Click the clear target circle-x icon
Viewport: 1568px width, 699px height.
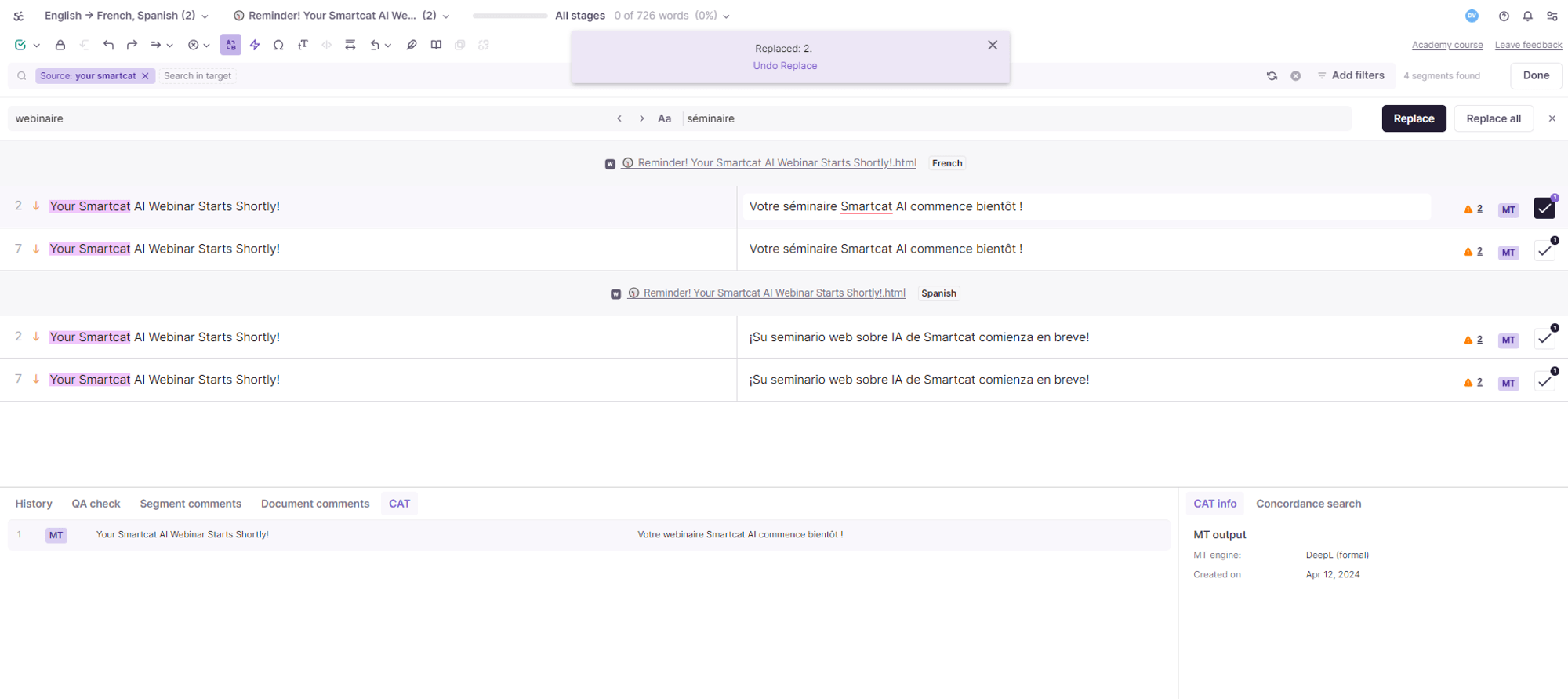point(193,45)
